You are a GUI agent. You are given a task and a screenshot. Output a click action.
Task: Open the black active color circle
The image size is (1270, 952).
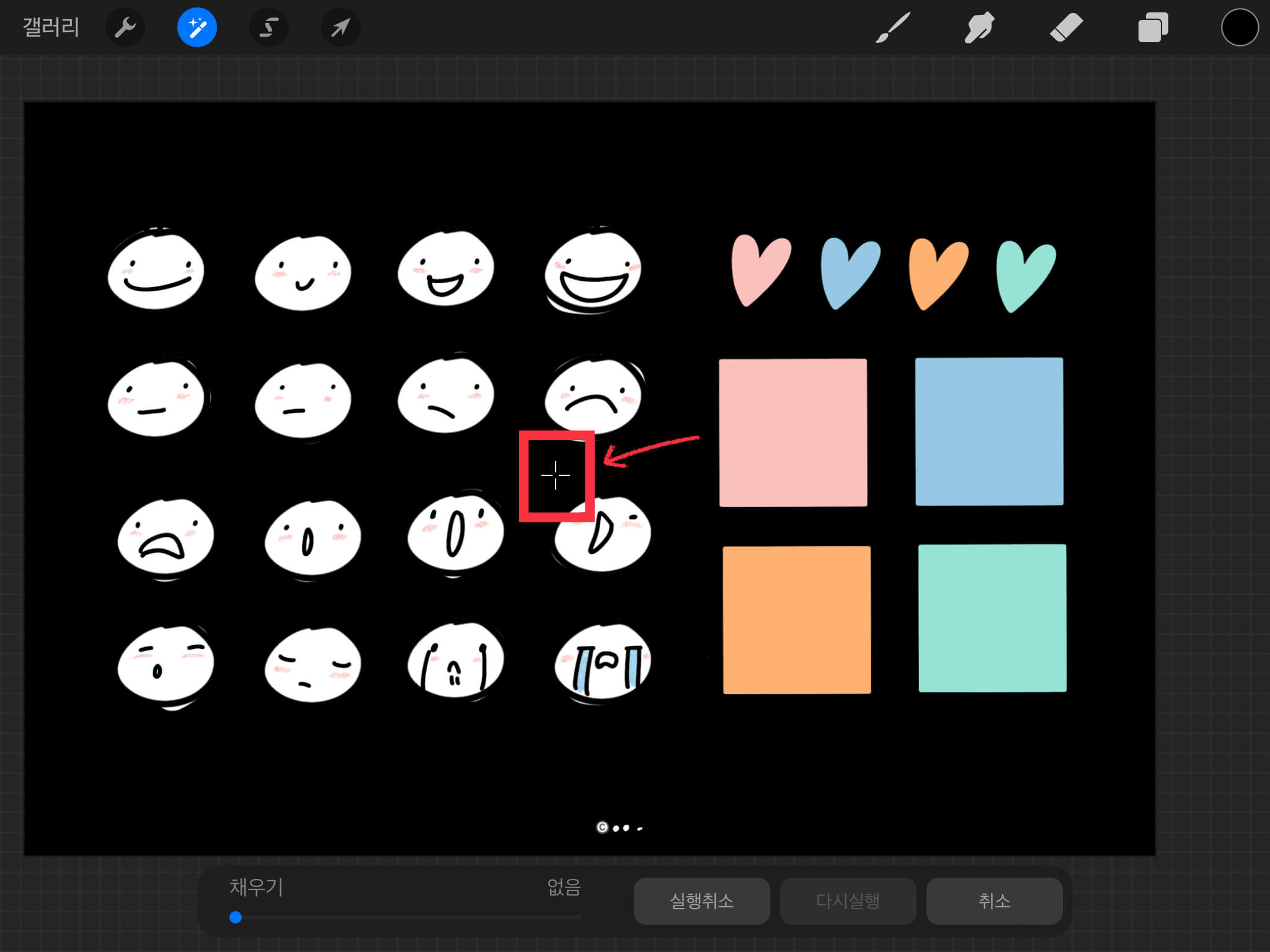[x=1240, y=27]
